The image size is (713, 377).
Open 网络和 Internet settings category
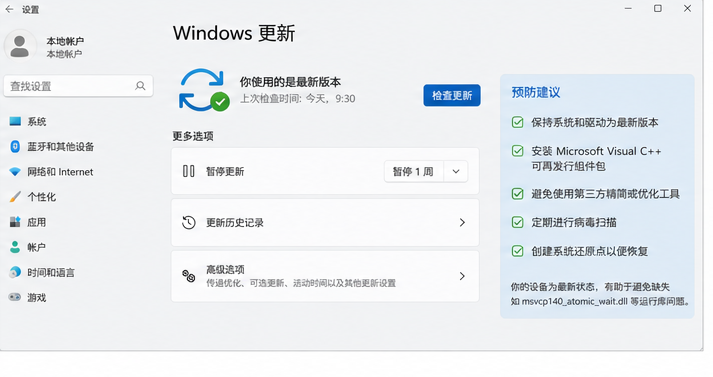(60, 172)
